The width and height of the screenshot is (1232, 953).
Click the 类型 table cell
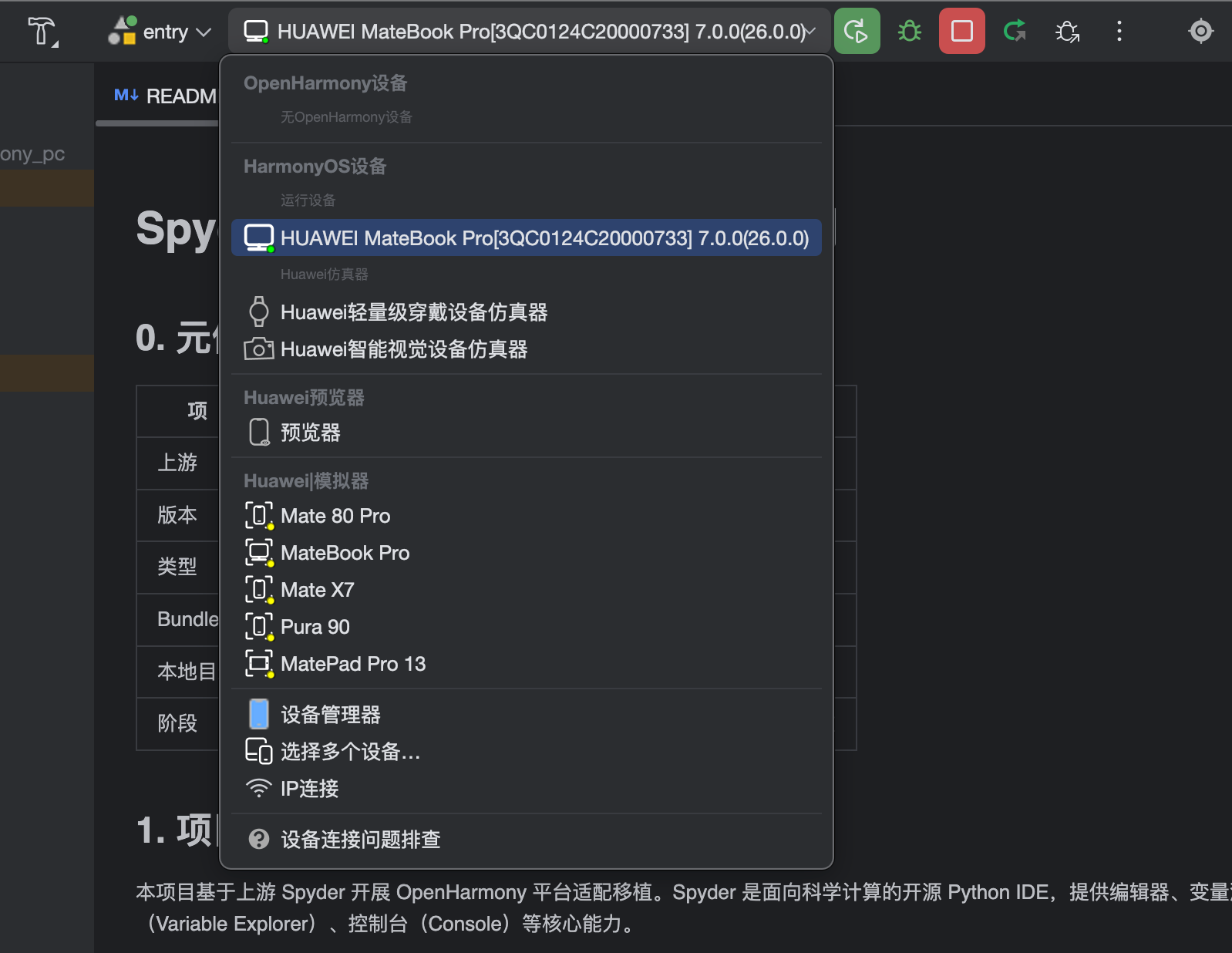[177, 567]
